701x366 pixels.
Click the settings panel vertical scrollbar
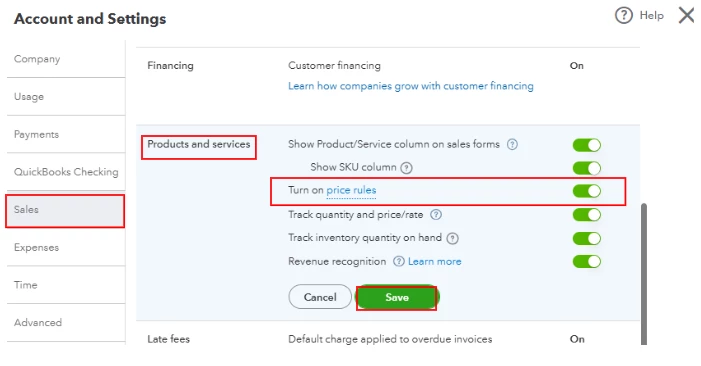tap(644, 273)
